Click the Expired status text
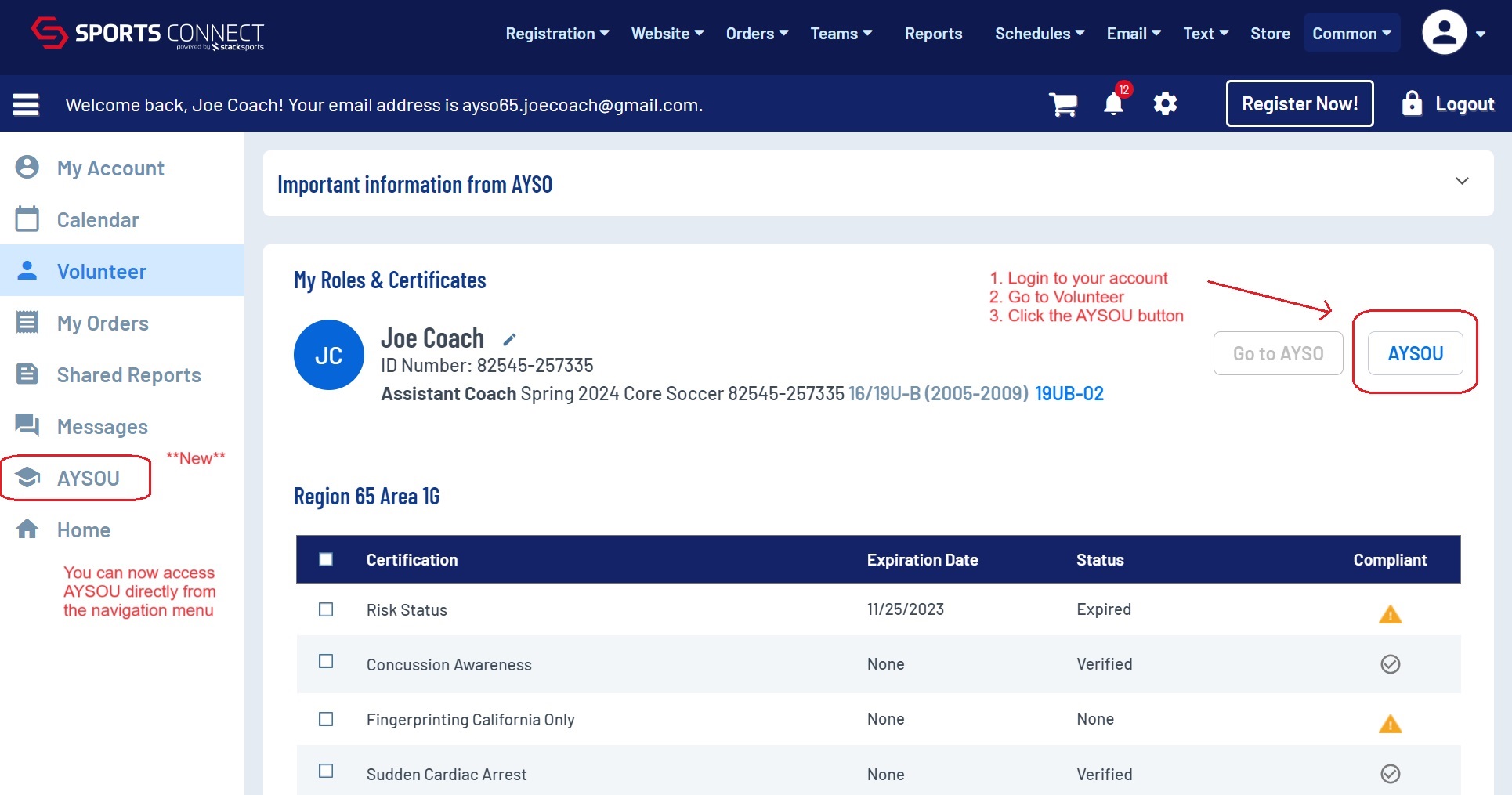 1104,609
